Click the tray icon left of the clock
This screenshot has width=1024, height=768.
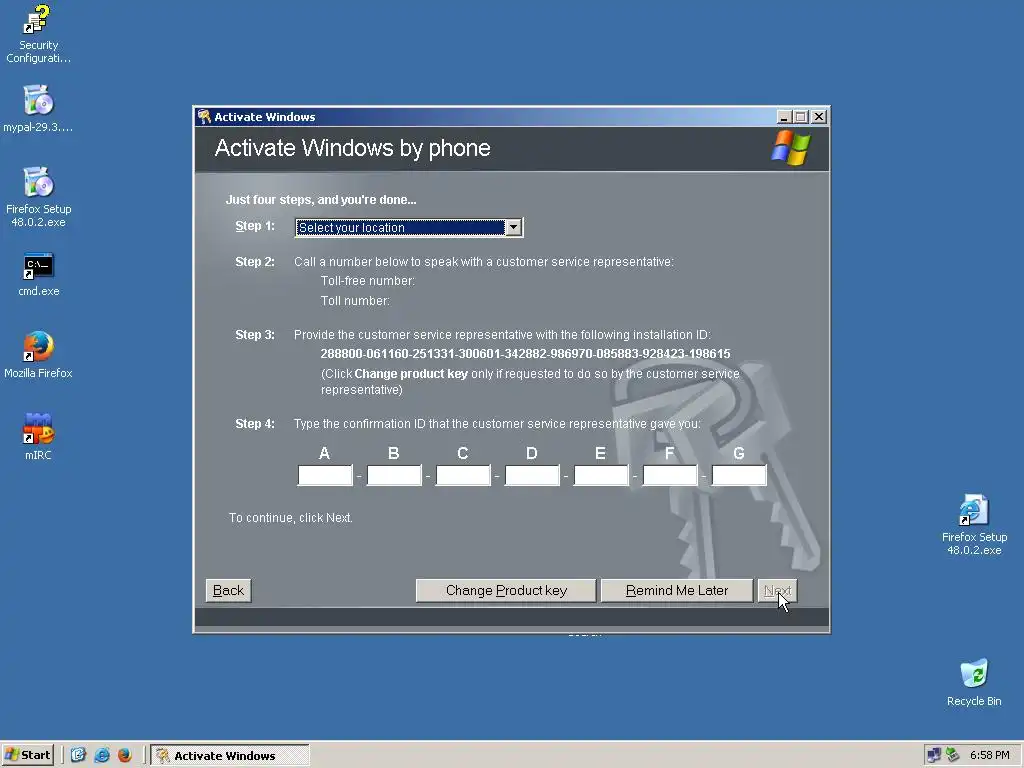953,755
